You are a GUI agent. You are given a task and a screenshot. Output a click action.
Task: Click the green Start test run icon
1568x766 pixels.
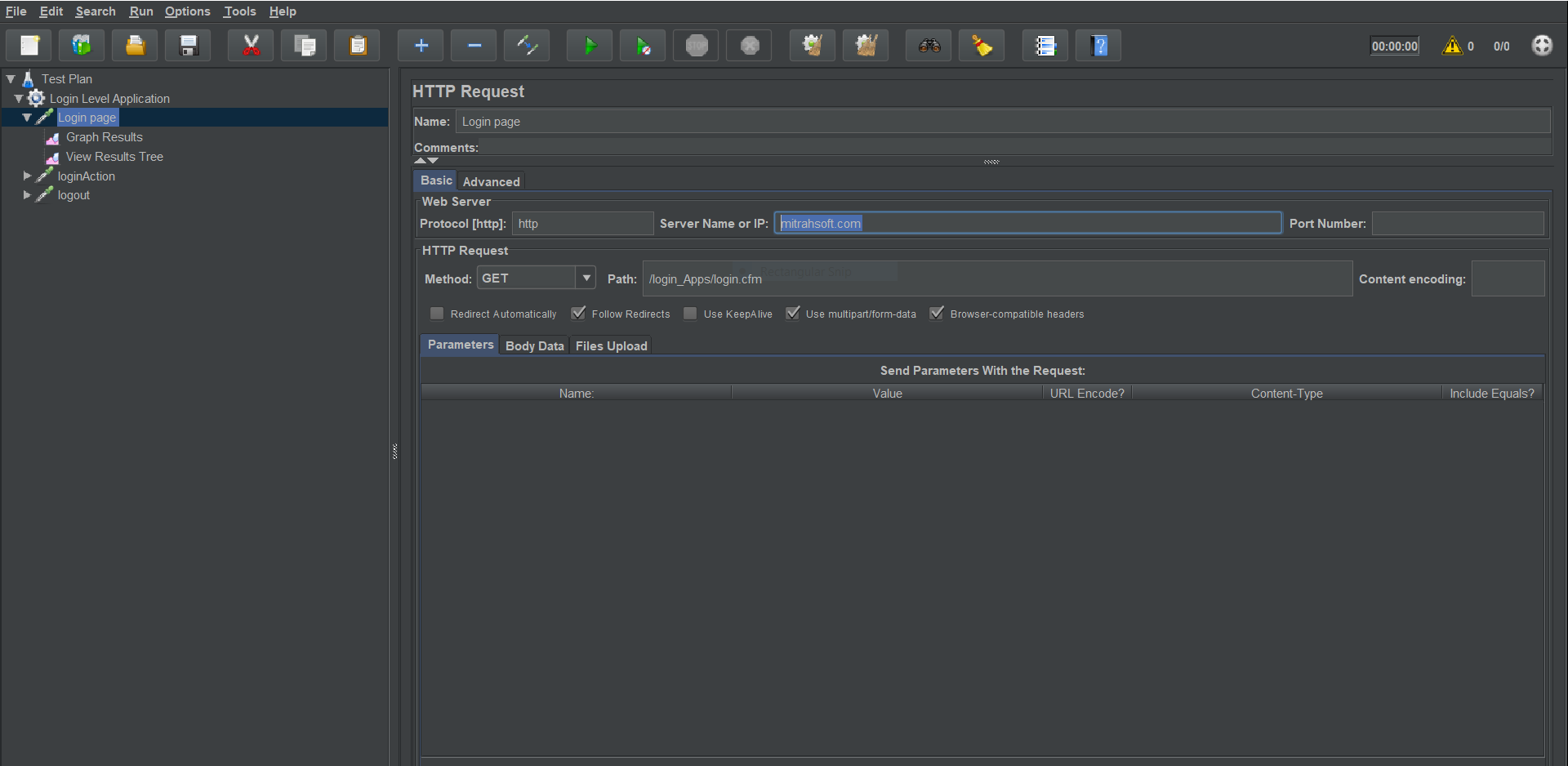590,46
